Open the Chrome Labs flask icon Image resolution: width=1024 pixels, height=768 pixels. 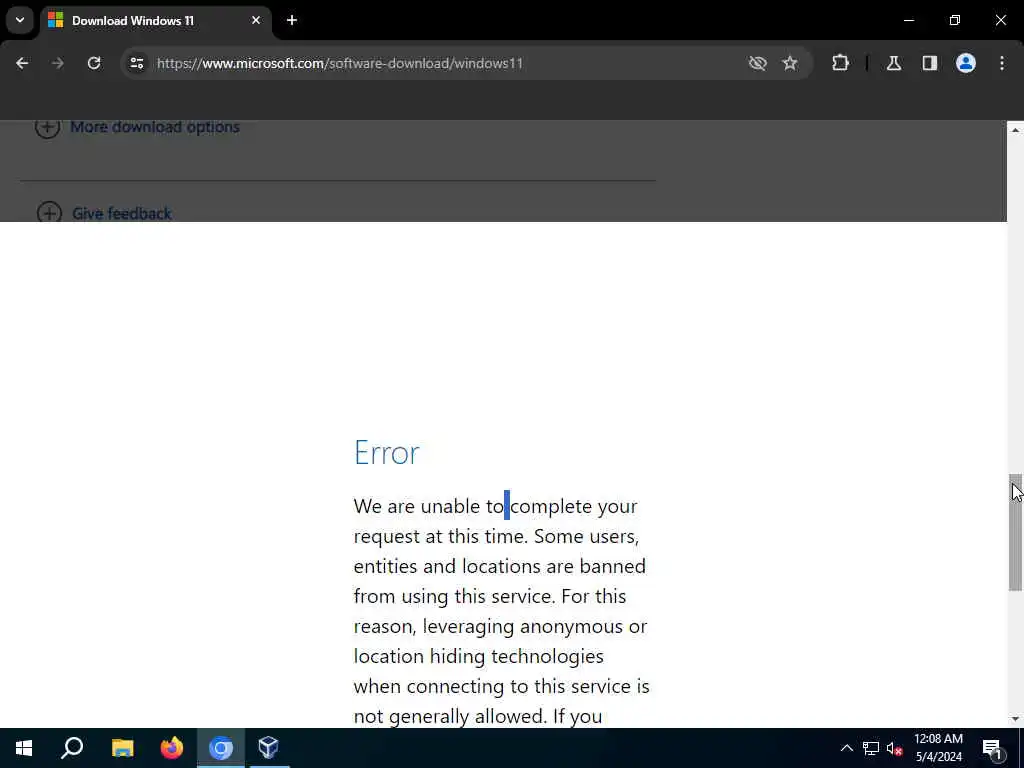tap(894, 63)
